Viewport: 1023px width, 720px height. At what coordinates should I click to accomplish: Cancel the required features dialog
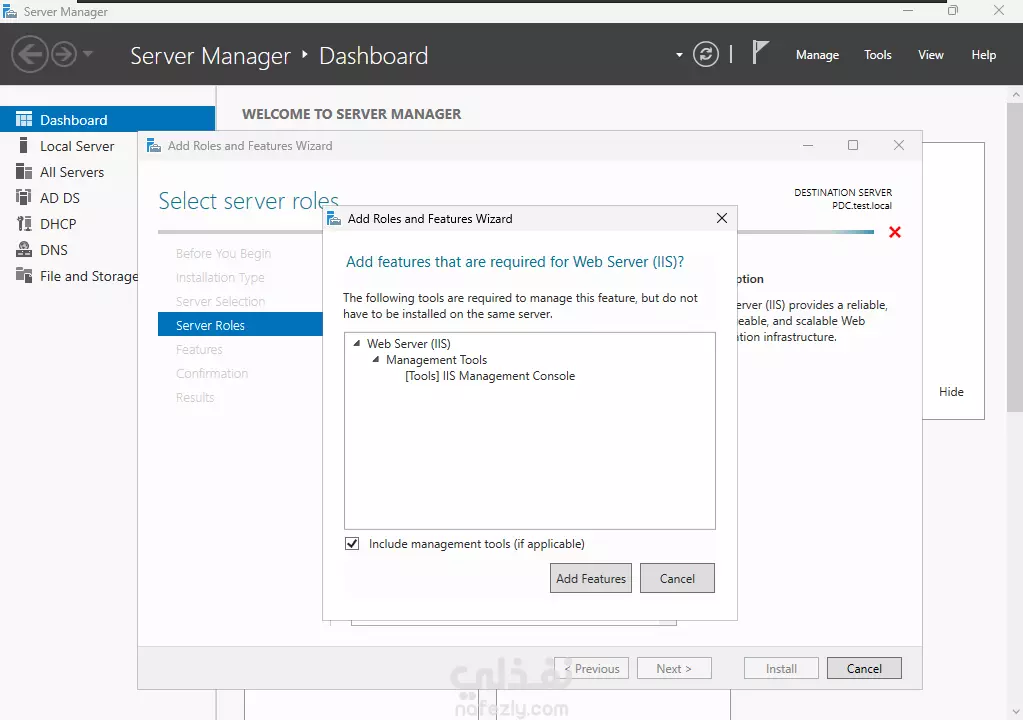tap(677, 578)
